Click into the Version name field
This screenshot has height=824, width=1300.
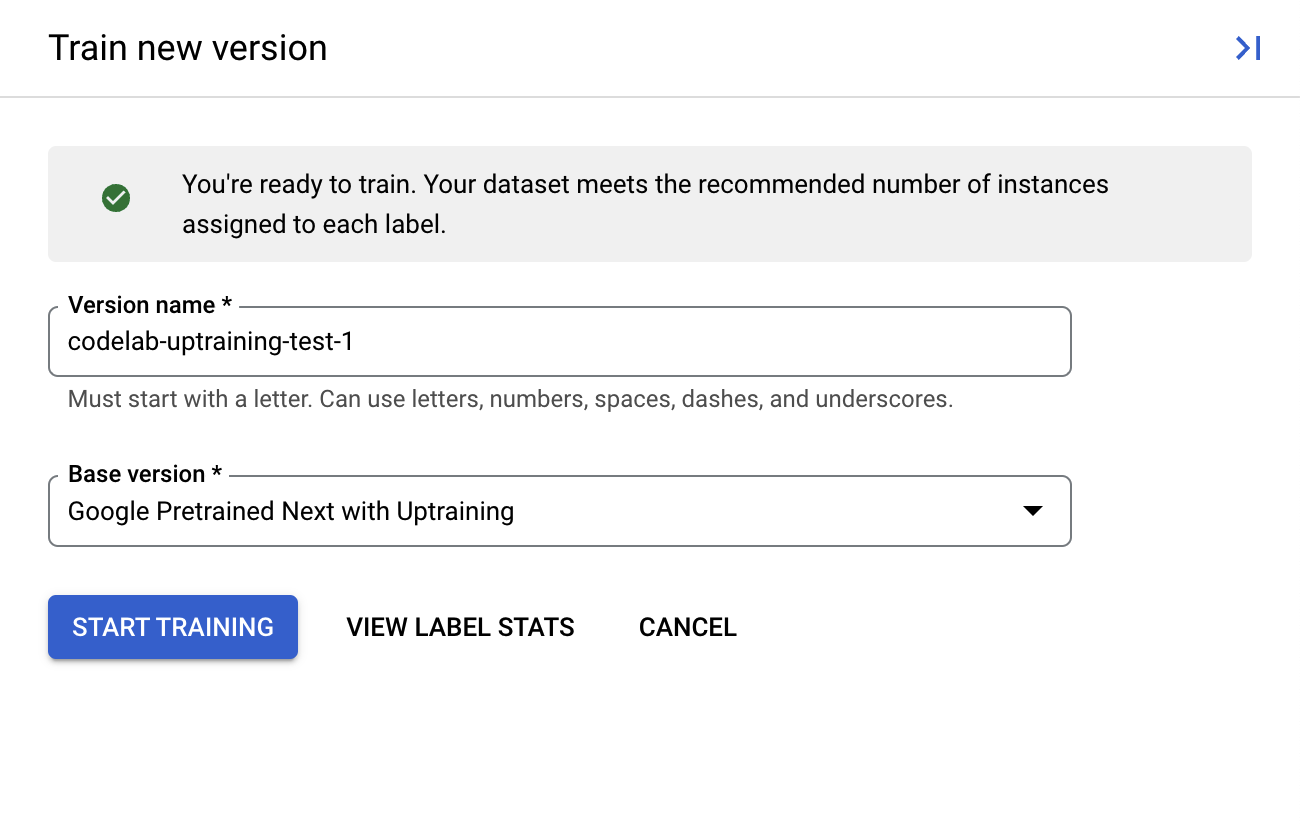point(558,342)
